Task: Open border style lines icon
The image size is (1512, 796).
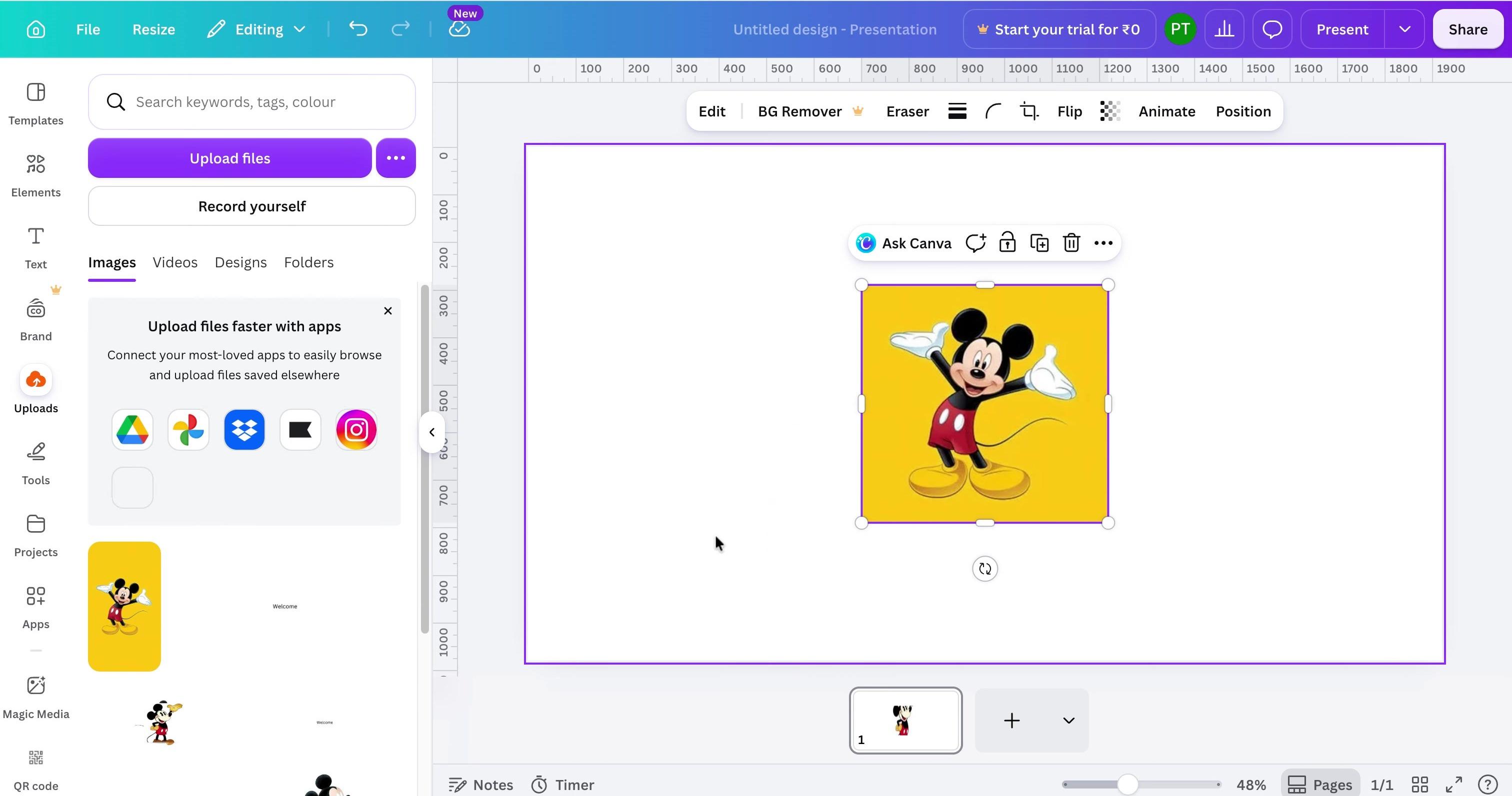Action: click(x=957, y=111)
